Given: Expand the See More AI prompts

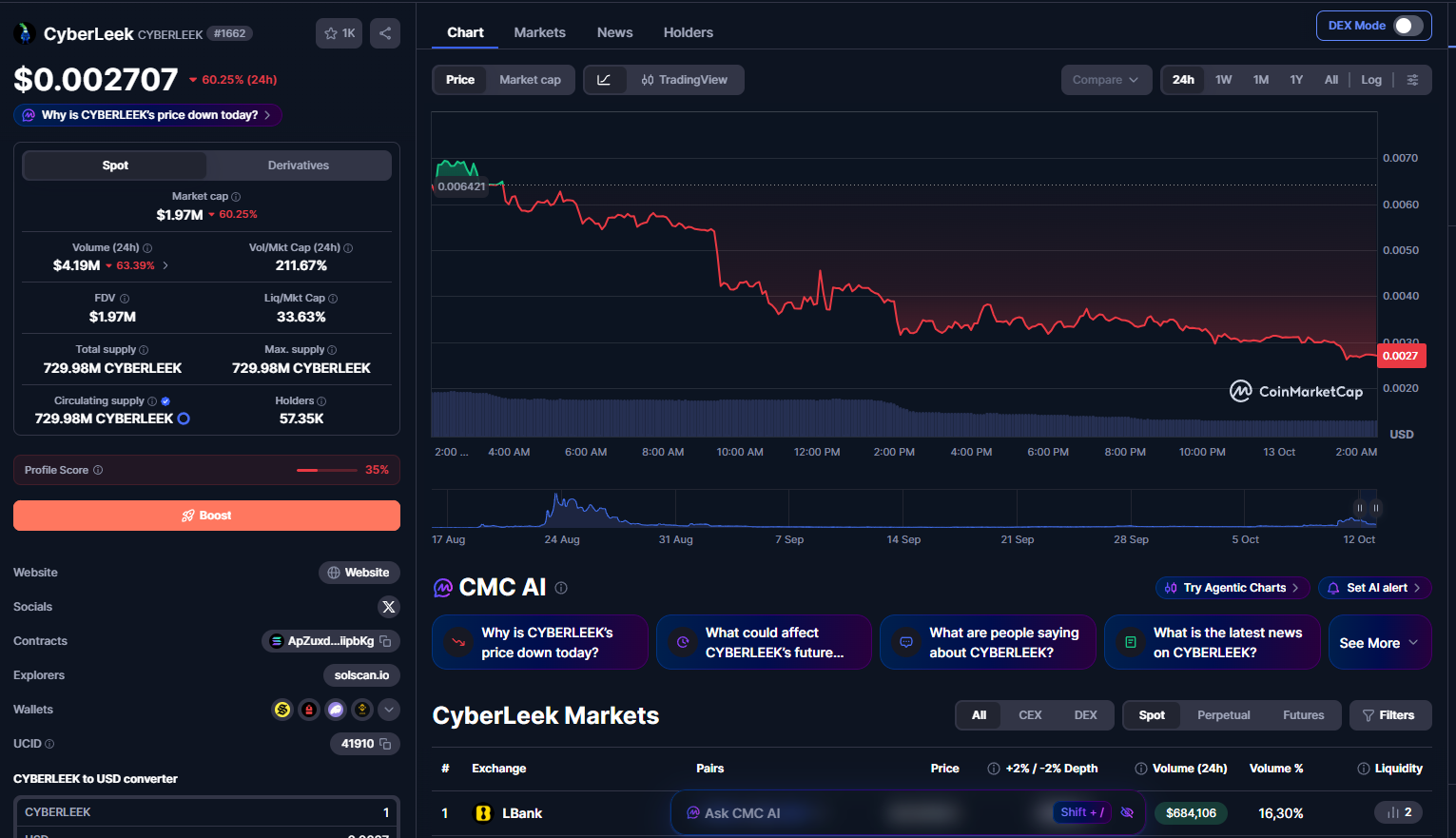Looking at the screenshot, I should (x=1379, y=643).
